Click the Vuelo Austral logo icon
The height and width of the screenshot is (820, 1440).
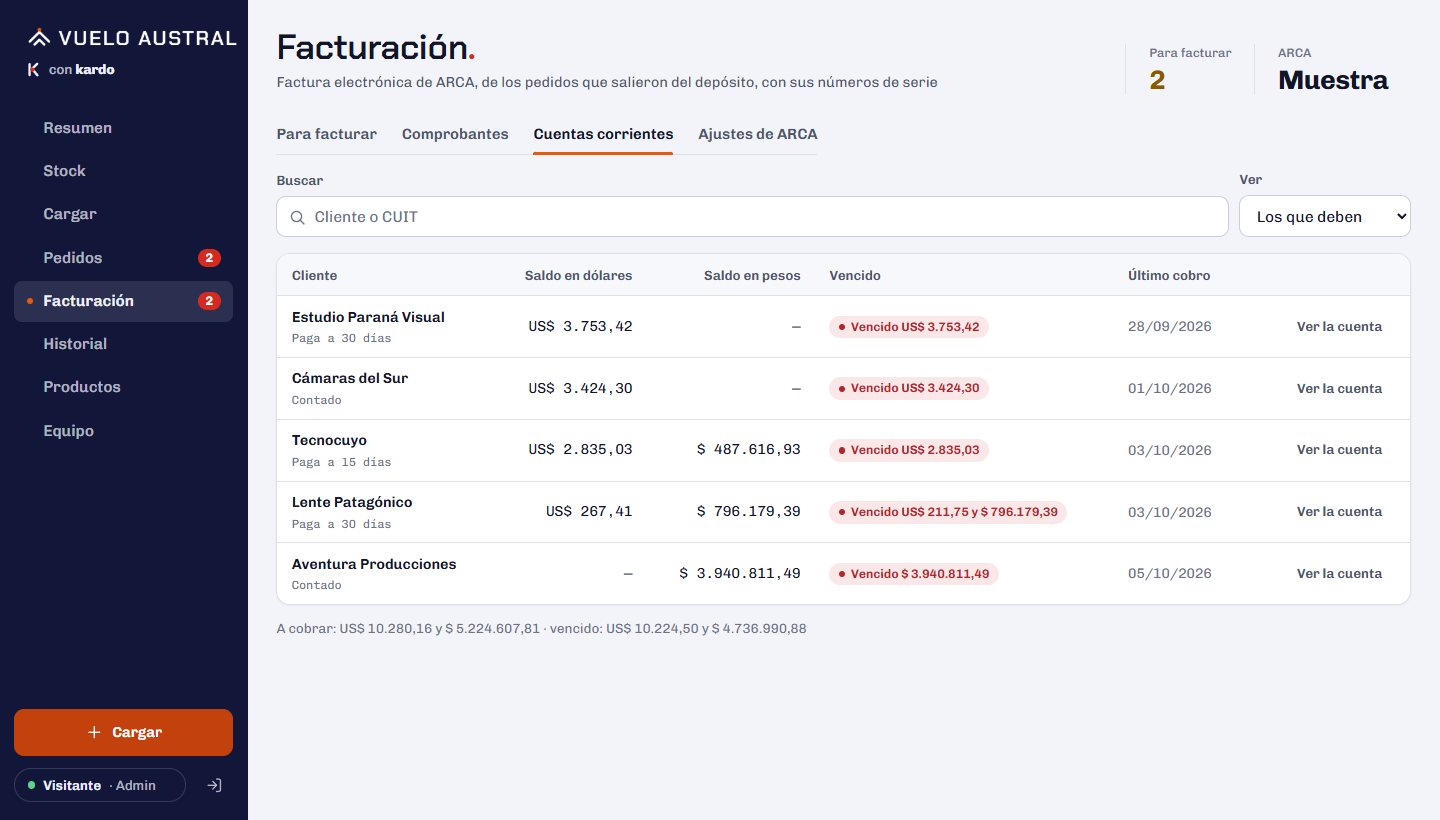tap(38, 38)
